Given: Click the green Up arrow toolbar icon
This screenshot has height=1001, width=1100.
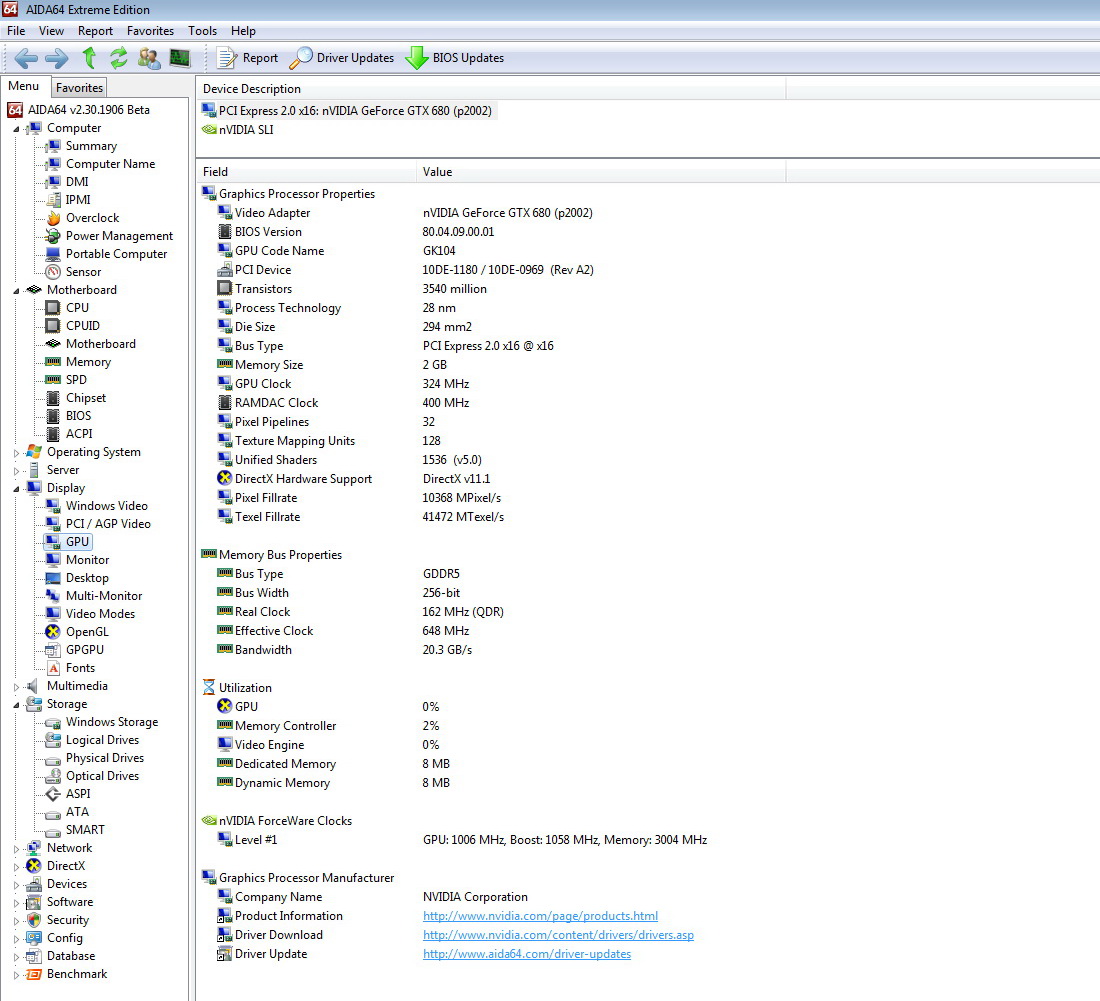Looking at the screenshot, I should pos(89,58).
